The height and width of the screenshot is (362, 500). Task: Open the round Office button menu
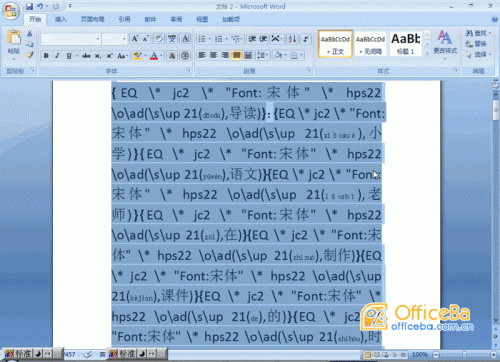pos(11,11)
